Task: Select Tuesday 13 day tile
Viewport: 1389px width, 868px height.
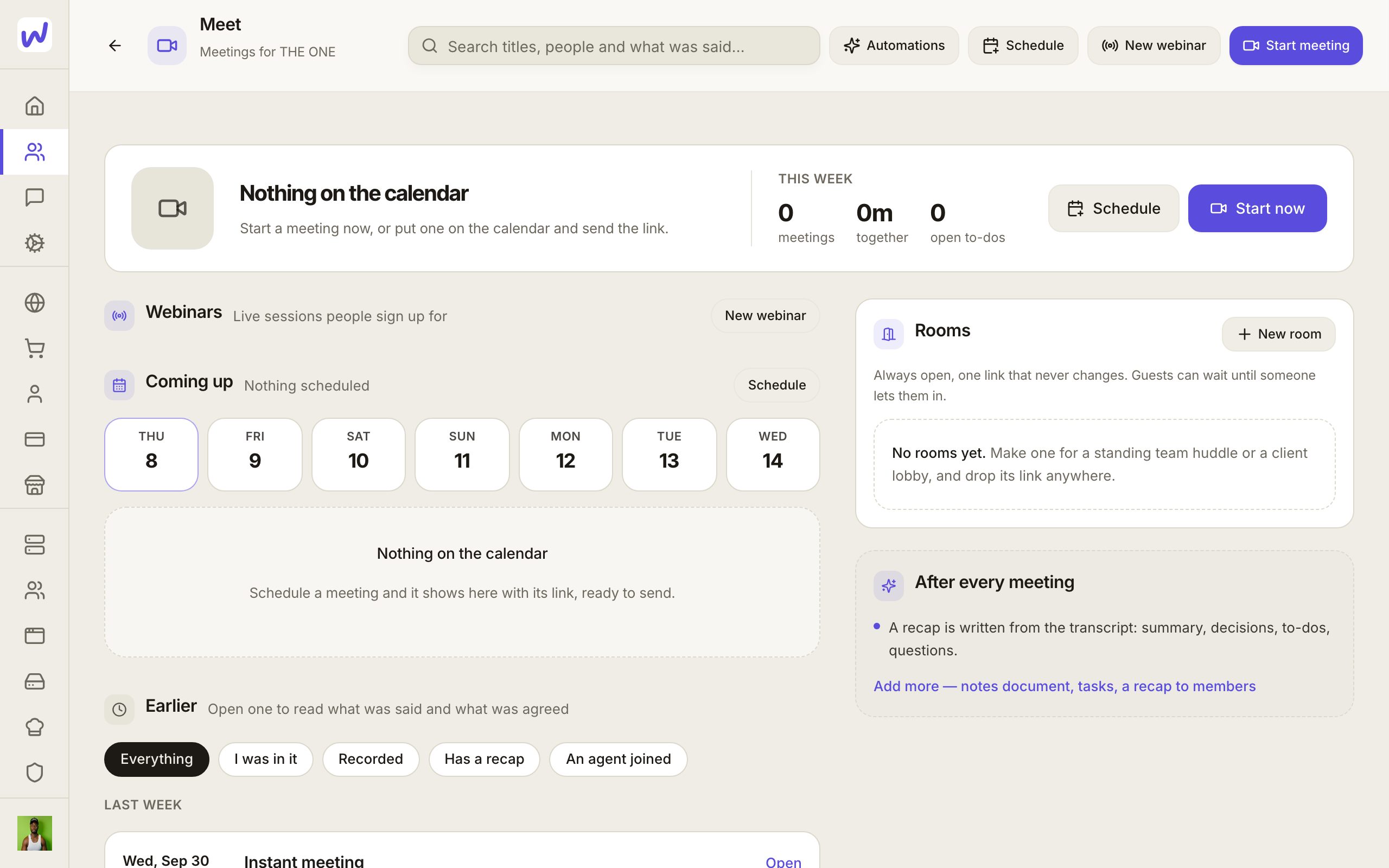Action: 669,455
